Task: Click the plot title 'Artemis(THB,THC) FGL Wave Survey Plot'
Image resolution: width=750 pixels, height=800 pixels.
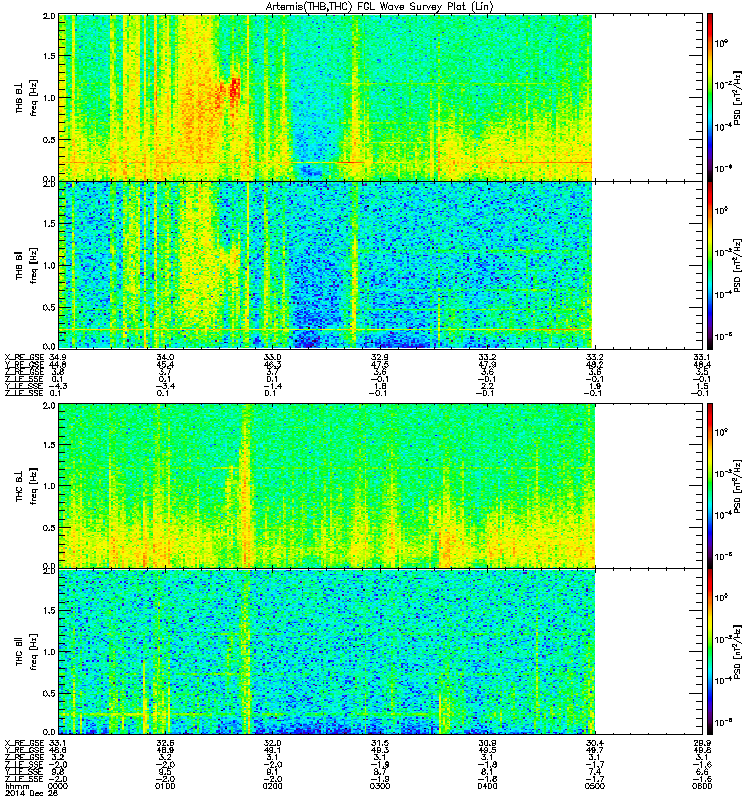Action: pos(379,6)
